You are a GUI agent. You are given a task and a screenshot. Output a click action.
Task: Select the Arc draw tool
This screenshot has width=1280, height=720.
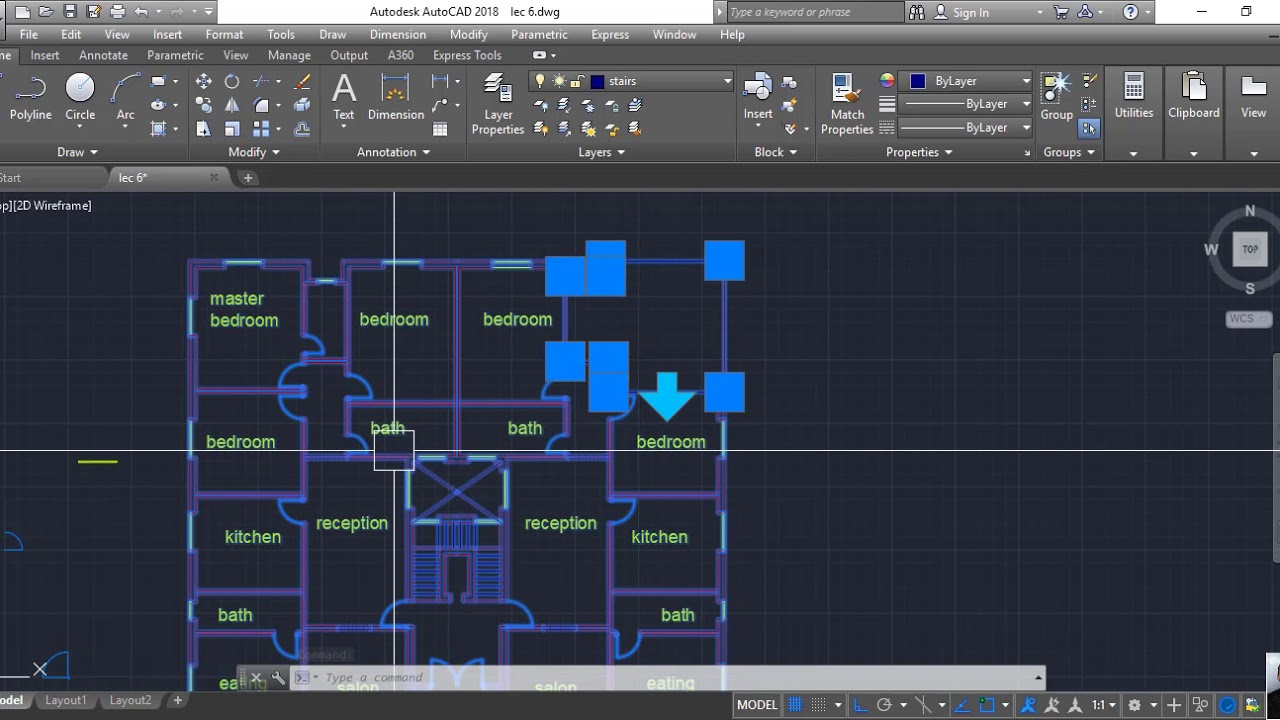coord(125,98)
